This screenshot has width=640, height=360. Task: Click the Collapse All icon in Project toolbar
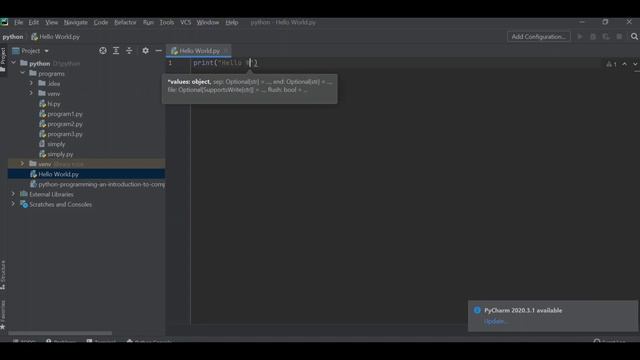tap(129, 51)
